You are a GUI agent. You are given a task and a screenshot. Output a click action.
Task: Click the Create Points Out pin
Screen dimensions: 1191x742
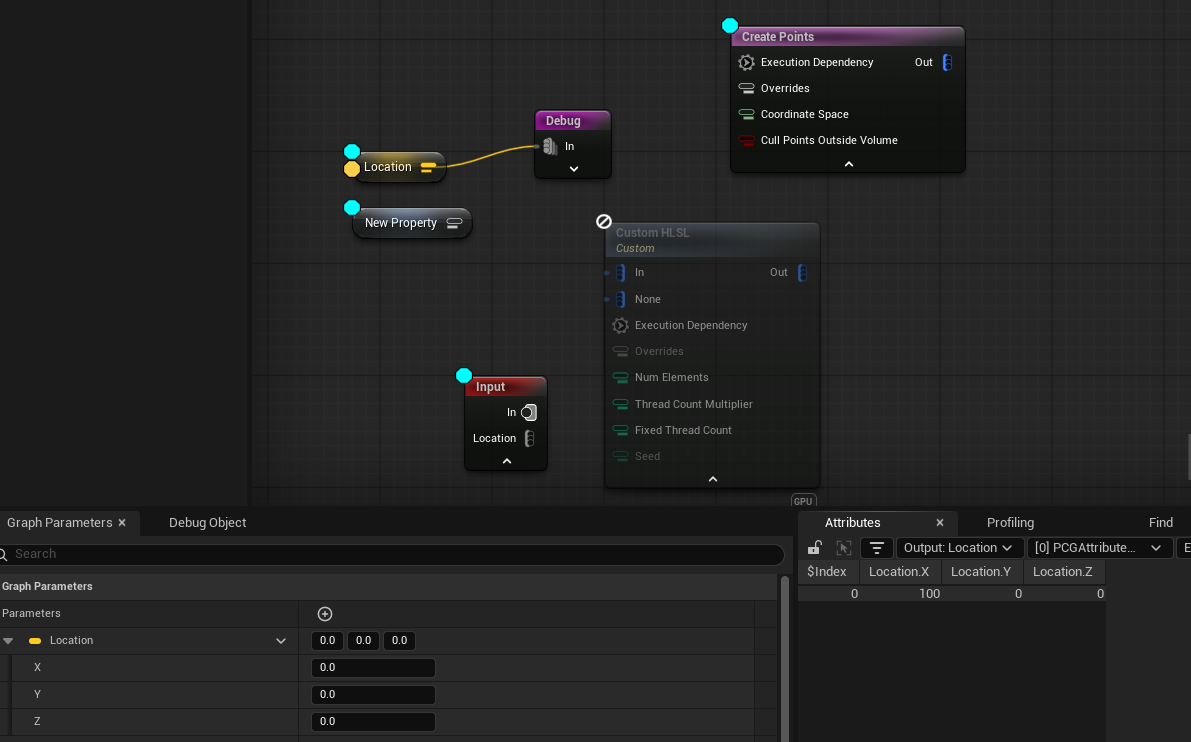946,62
